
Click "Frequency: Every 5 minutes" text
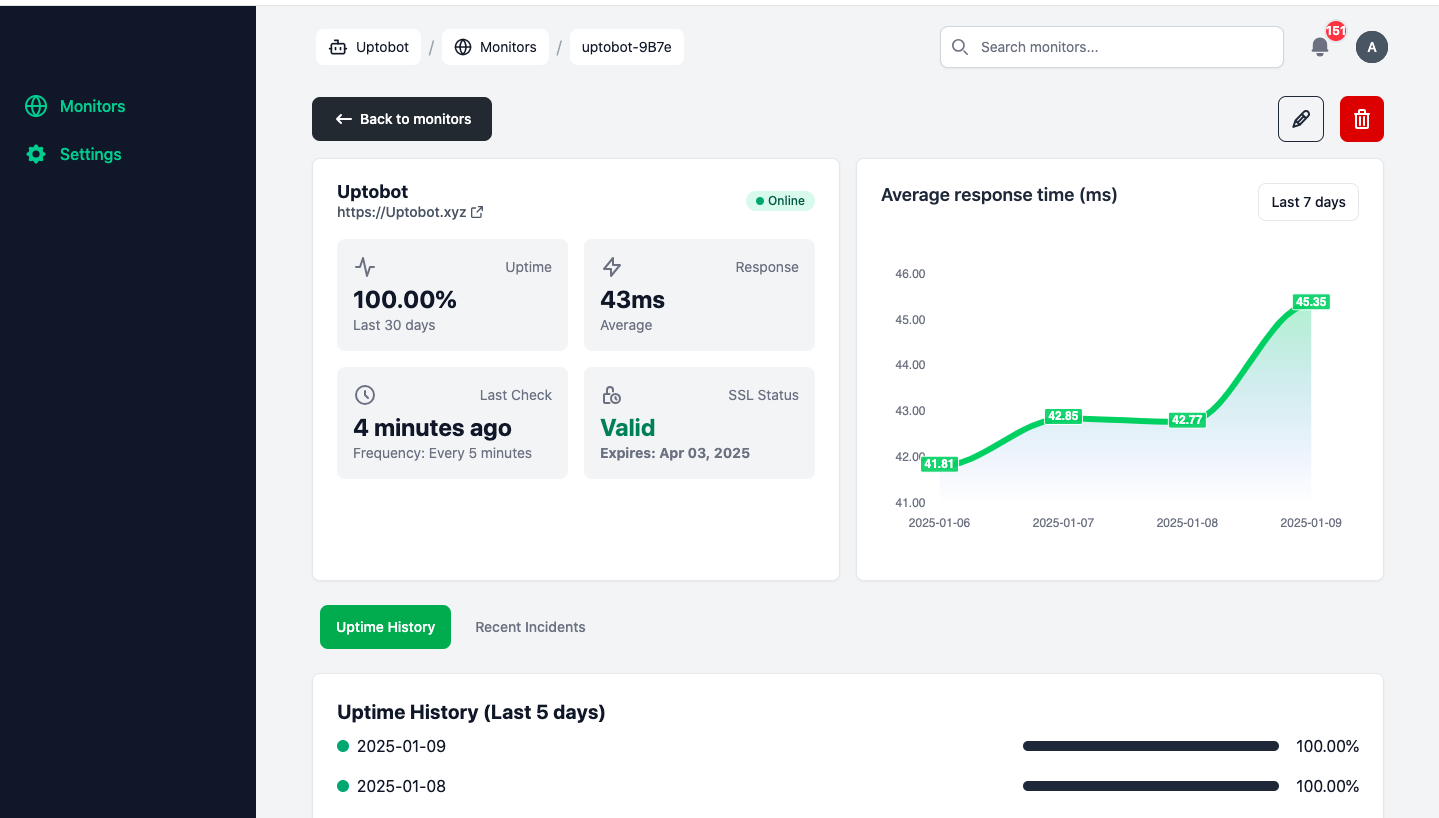442,453
